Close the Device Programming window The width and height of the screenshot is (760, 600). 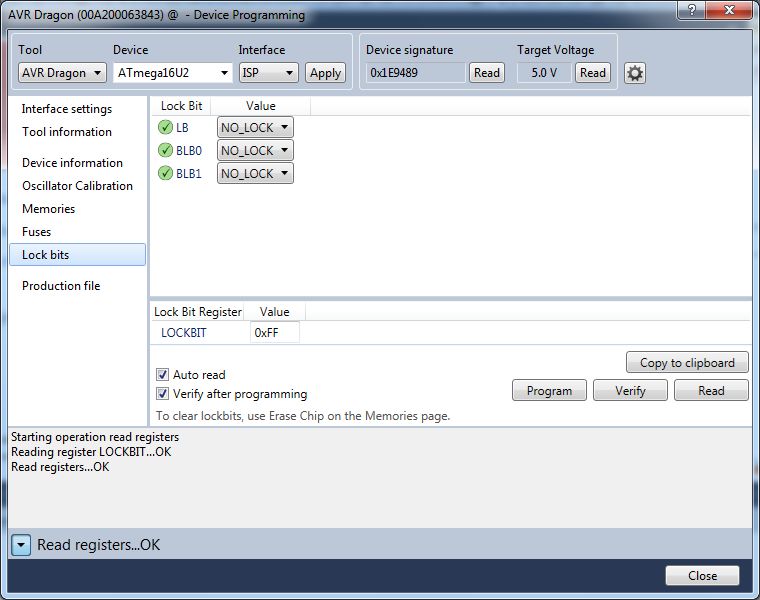(x=728, y=10)
